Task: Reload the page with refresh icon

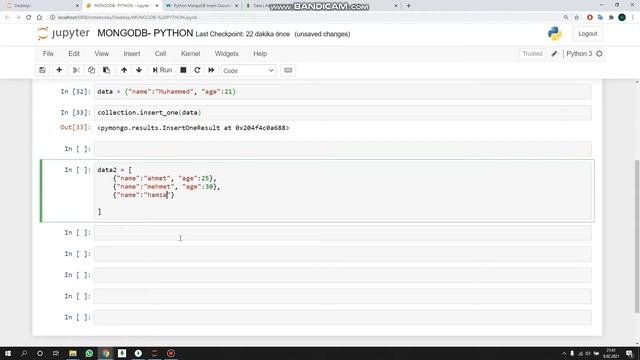Action: pos(29,17)
